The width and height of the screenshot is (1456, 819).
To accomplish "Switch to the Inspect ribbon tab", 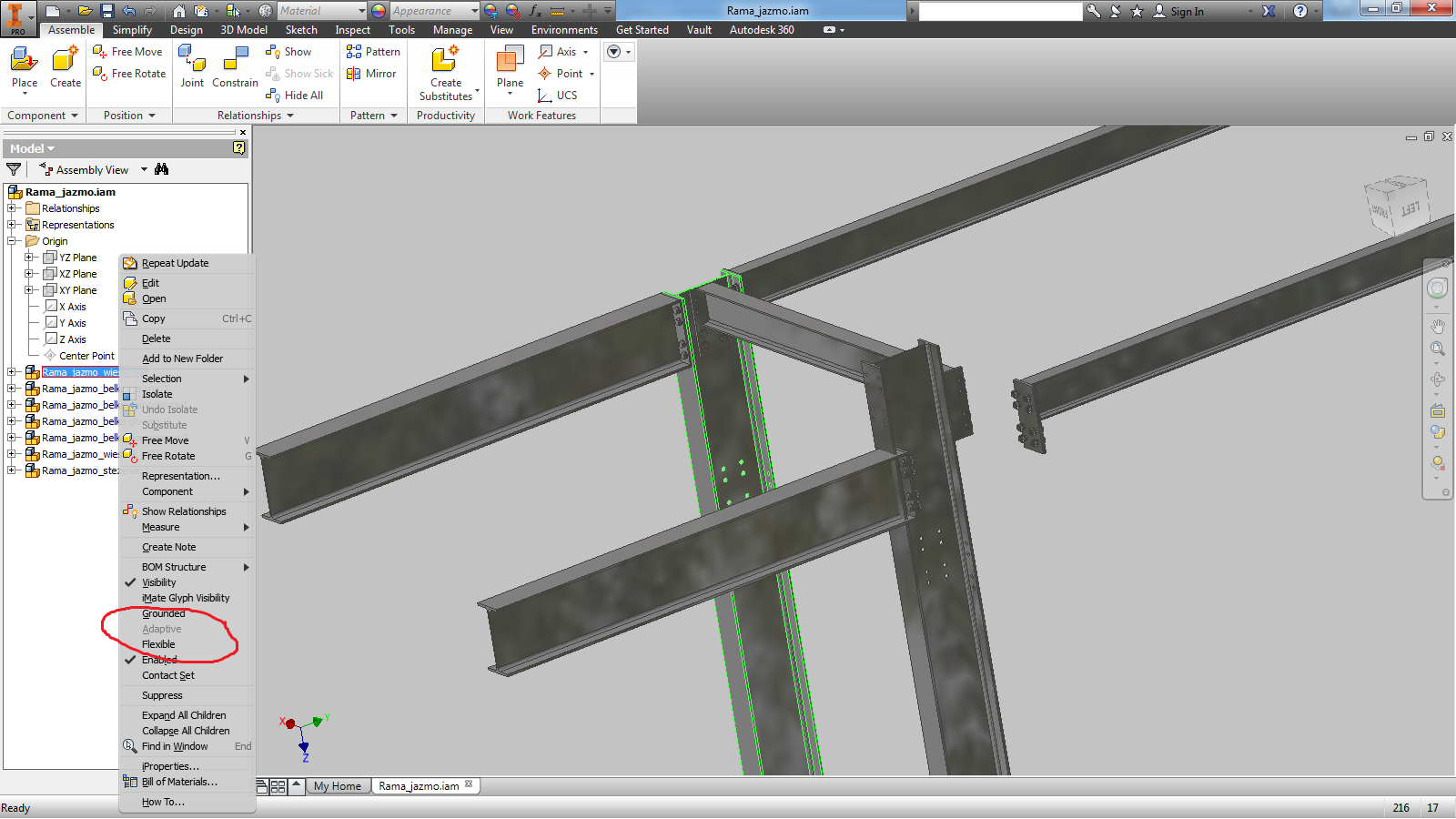I will pyautogui.click(x=352, y=30).
